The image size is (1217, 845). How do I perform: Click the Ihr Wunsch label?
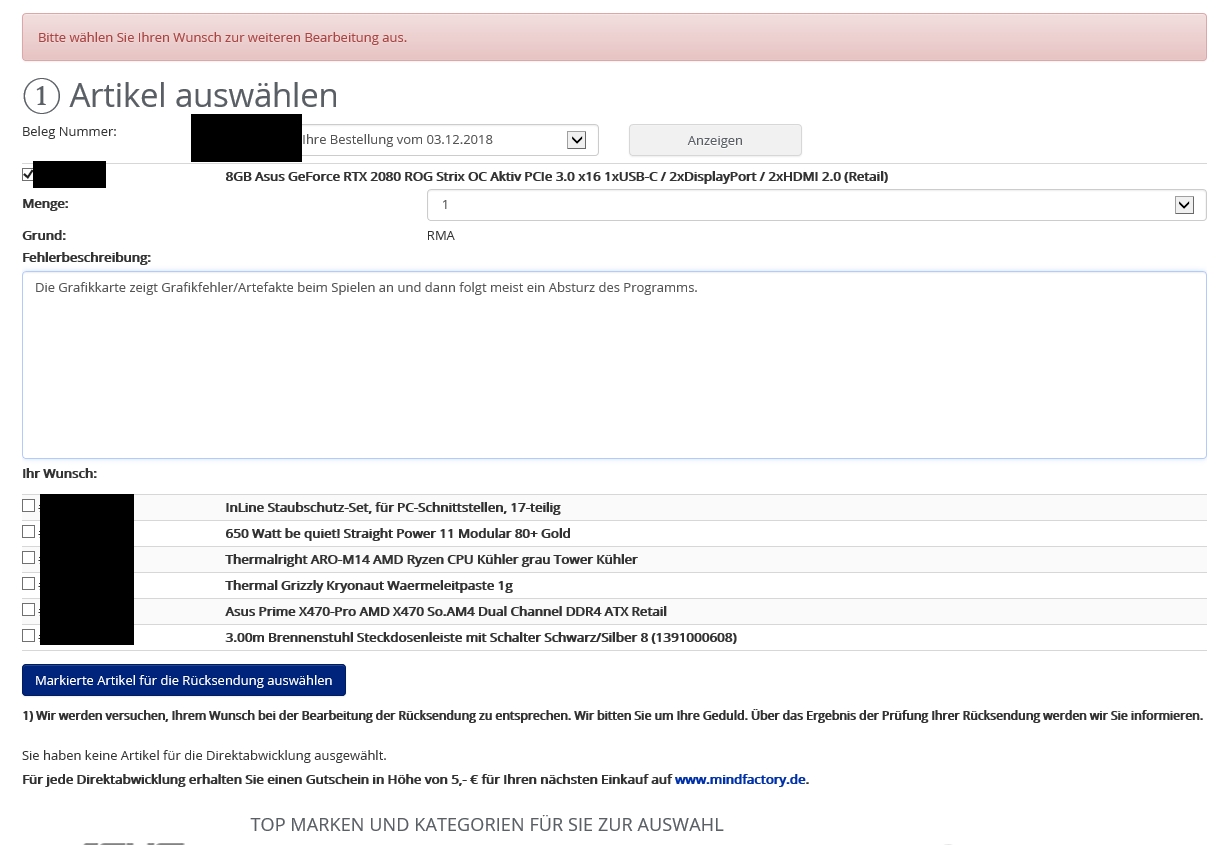(x=60, y=474)
